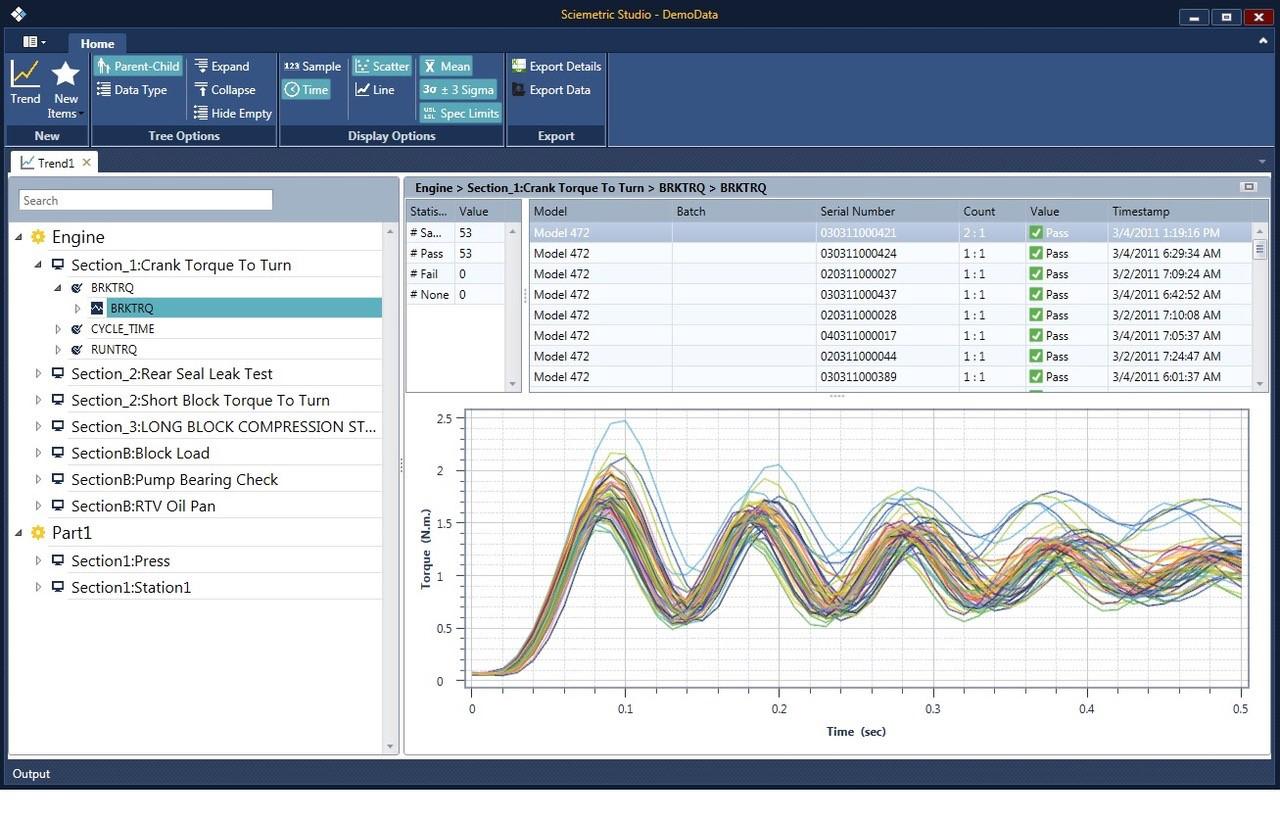Toggle Mean display option
The image size is (1280, 828).
pos(446,66)
